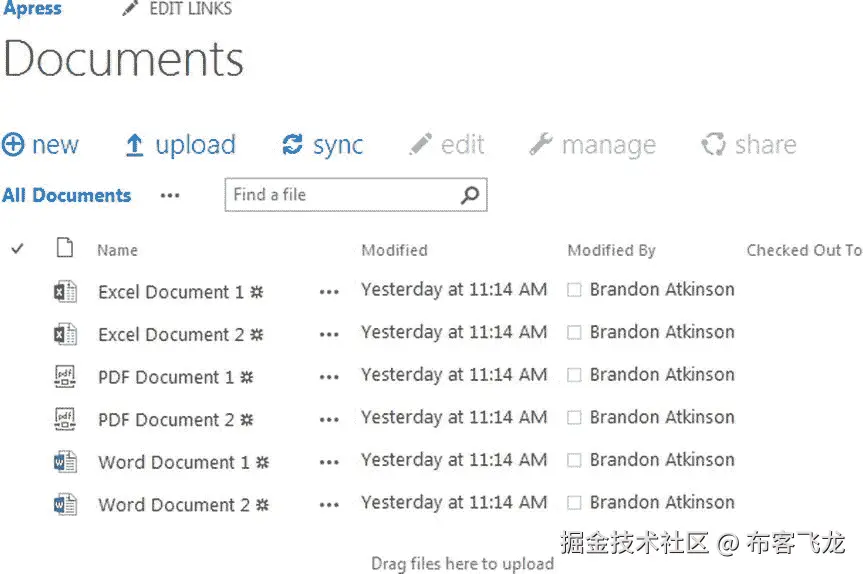Click the document type column header icon
The height and width of the screenshot is (574, 863).
point(65,249)
